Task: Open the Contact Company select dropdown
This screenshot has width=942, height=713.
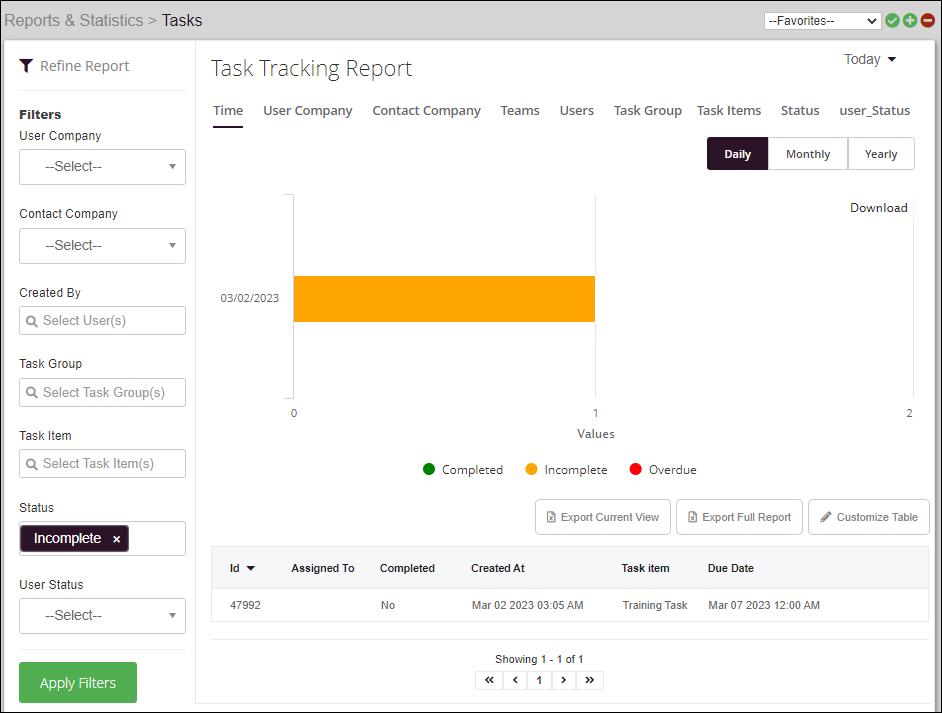Action: (x=102, y=246)
